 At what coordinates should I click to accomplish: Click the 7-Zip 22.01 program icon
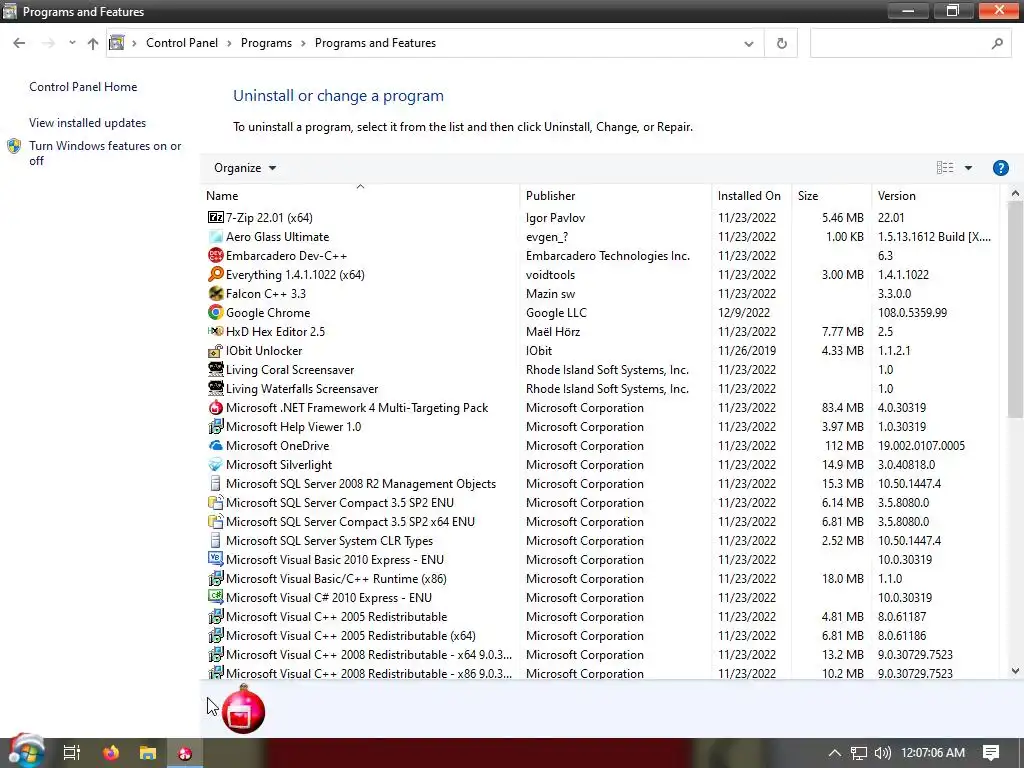pos(216,217)
